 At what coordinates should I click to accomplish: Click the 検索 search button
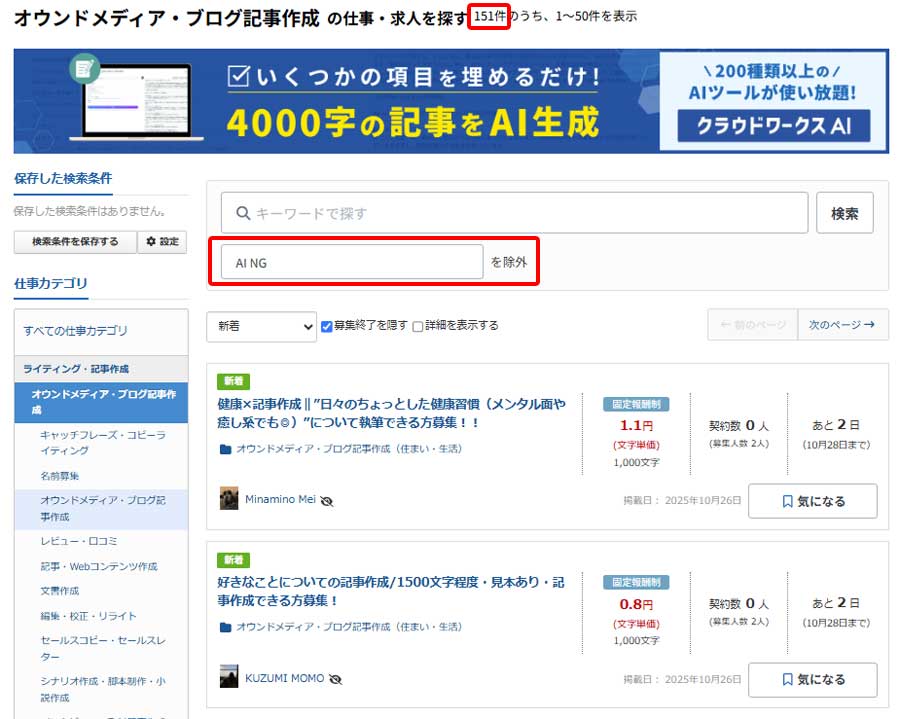click(845, 213)
